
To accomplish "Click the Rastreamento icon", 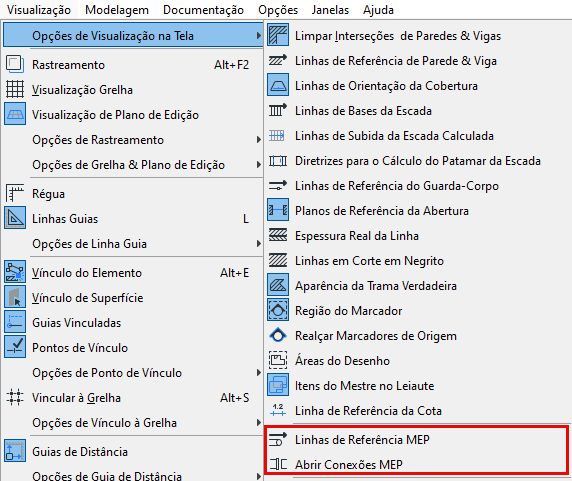I will point(15,65).
